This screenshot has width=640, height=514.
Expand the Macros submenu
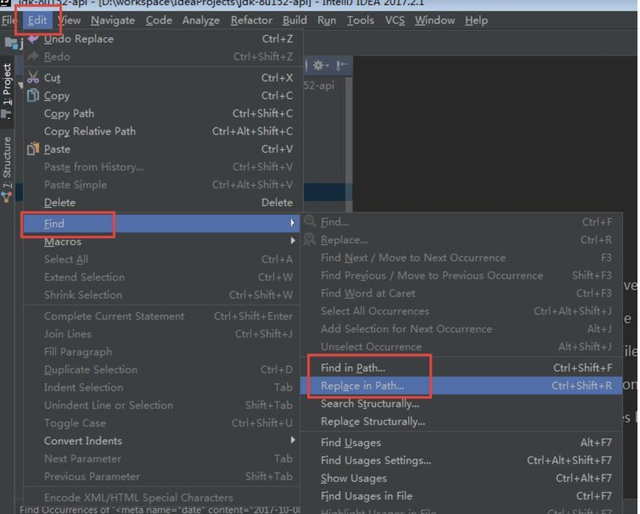pyautogui.click(x=162, y=241)
